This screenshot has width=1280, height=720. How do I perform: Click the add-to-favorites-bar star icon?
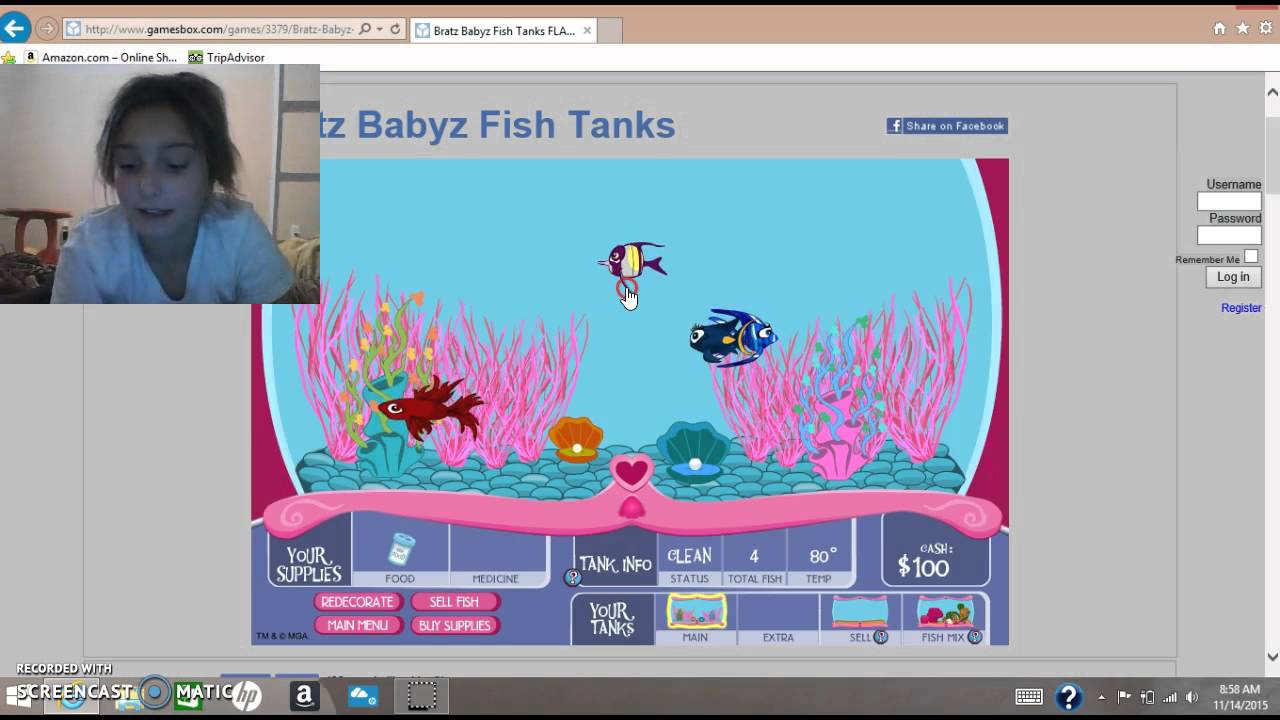[9, 58]
